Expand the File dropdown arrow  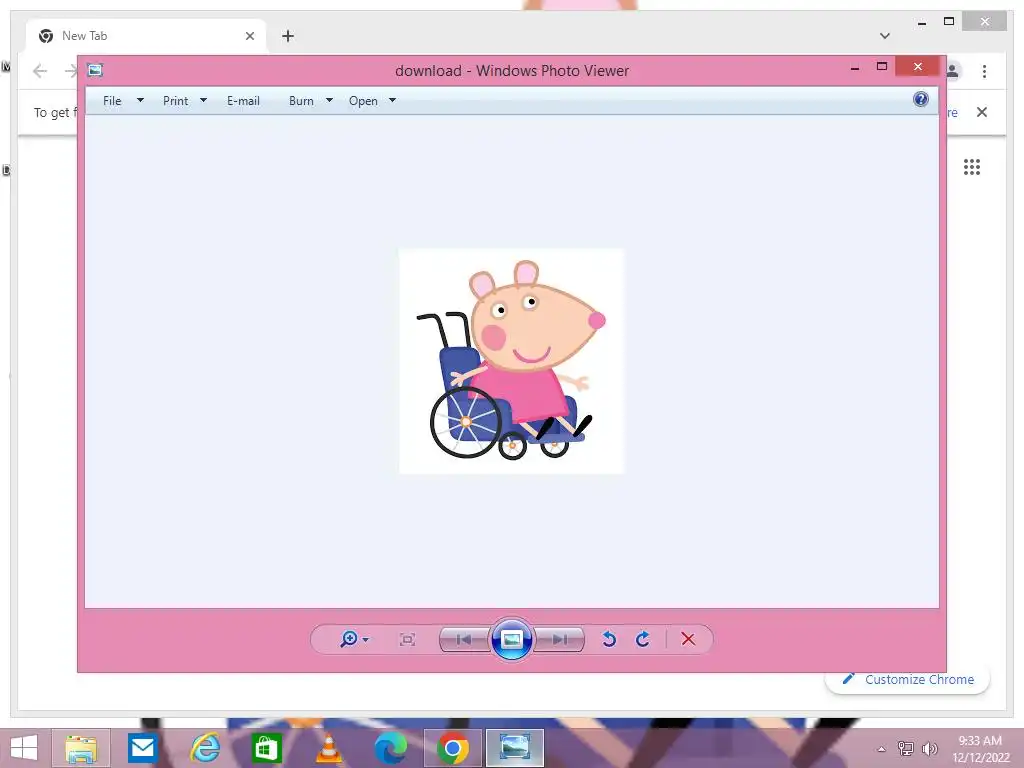point(140,100)
